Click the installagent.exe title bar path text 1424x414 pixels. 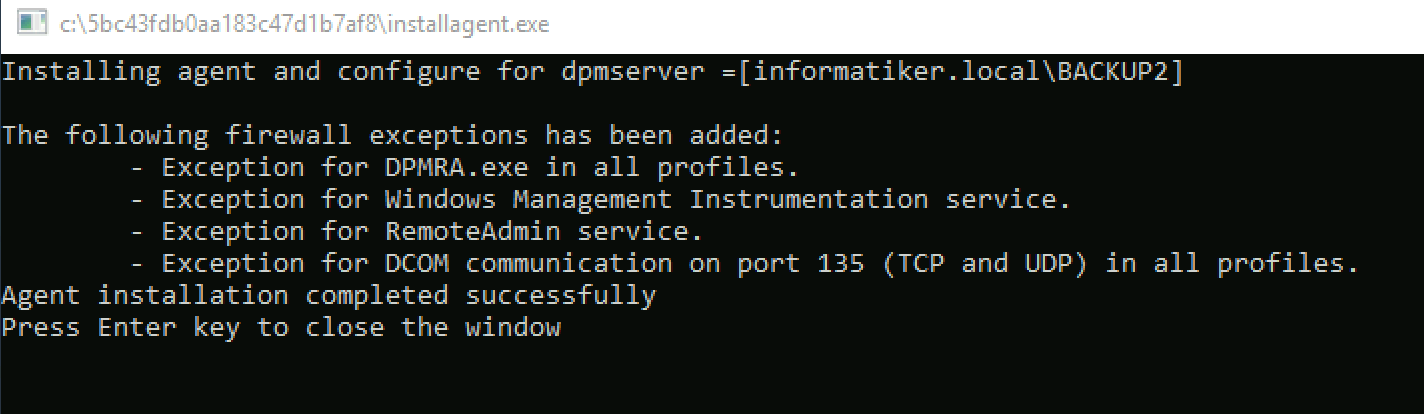point(304,25)
